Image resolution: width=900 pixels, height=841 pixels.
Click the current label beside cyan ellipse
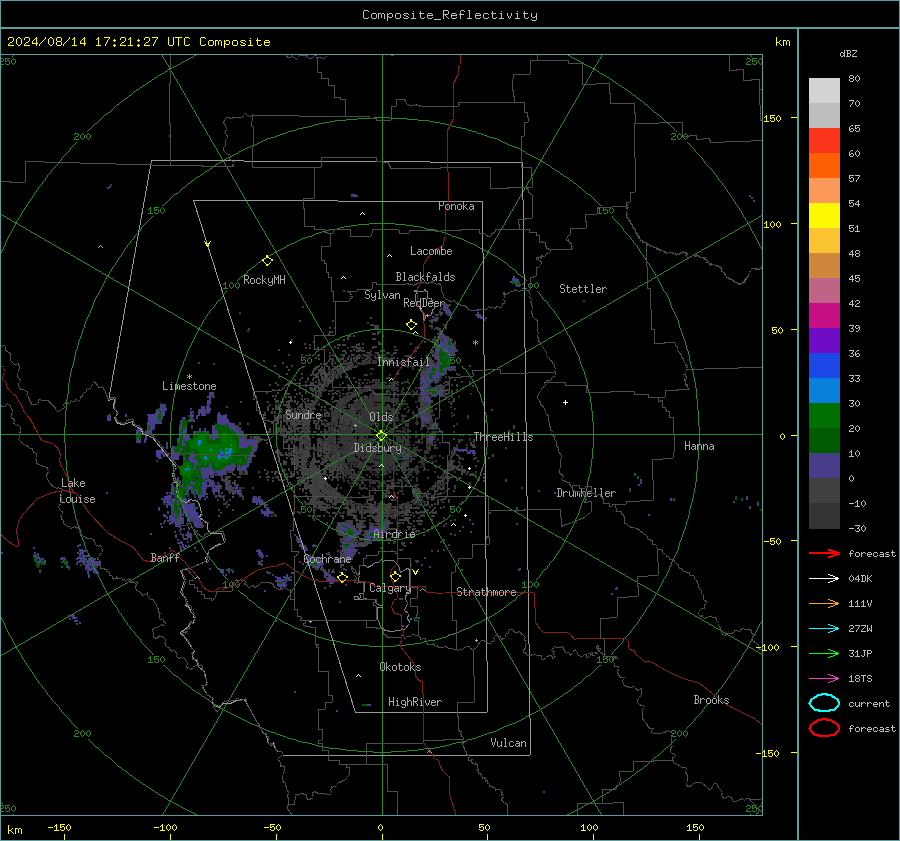[x=869, y=703]
